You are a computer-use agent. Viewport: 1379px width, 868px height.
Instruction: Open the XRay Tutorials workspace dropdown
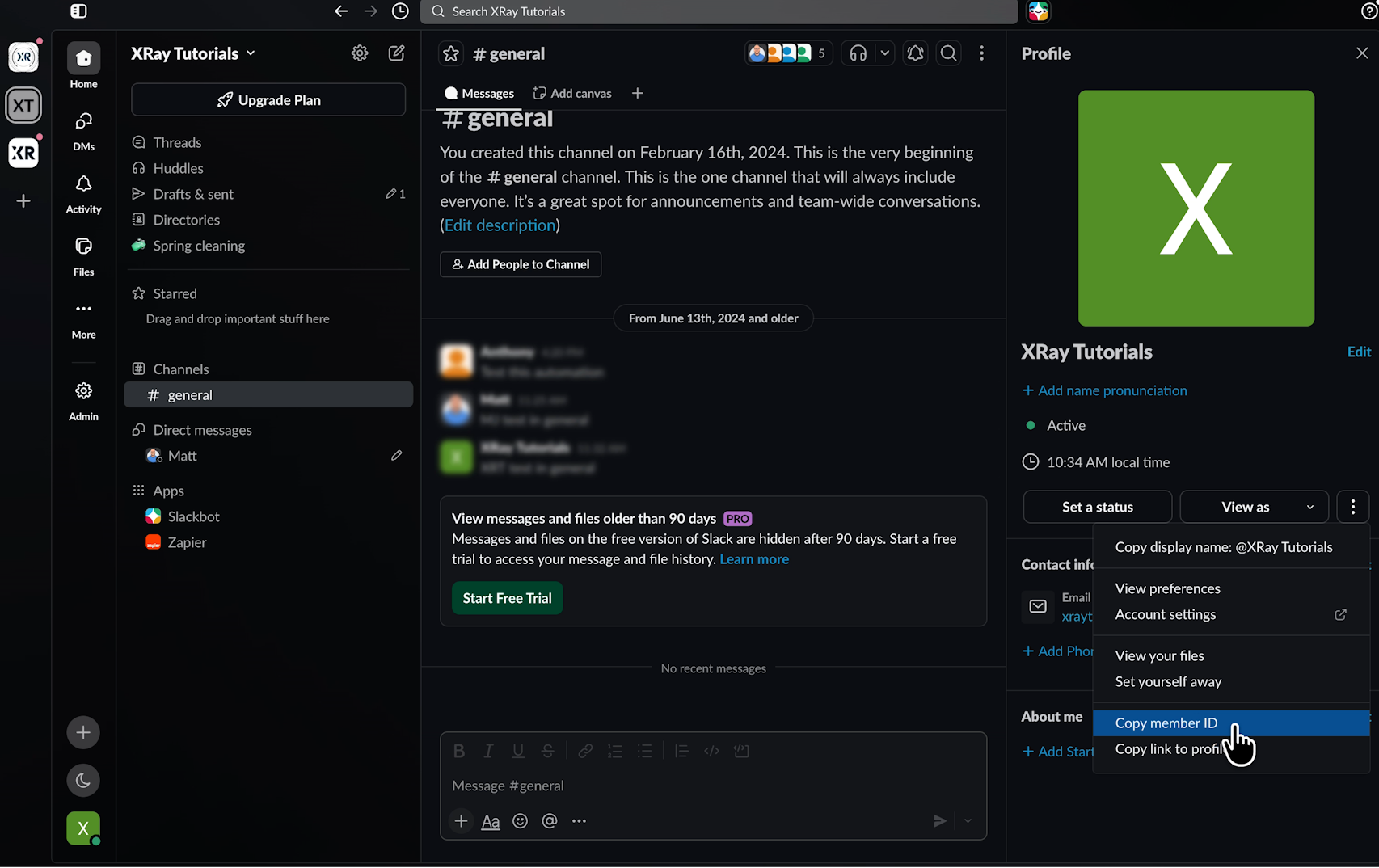193,53
